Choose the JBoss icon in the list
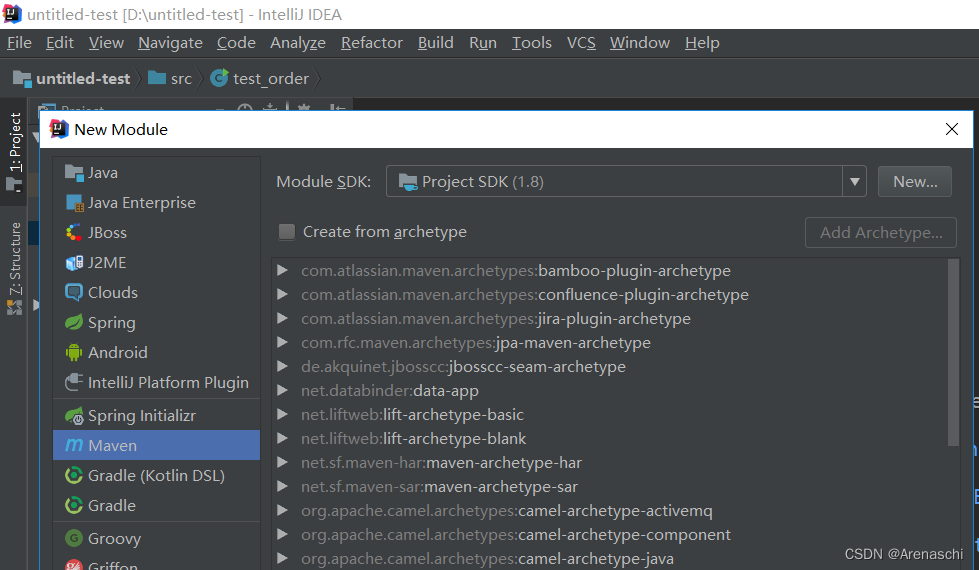 click(x=74, y=233)
